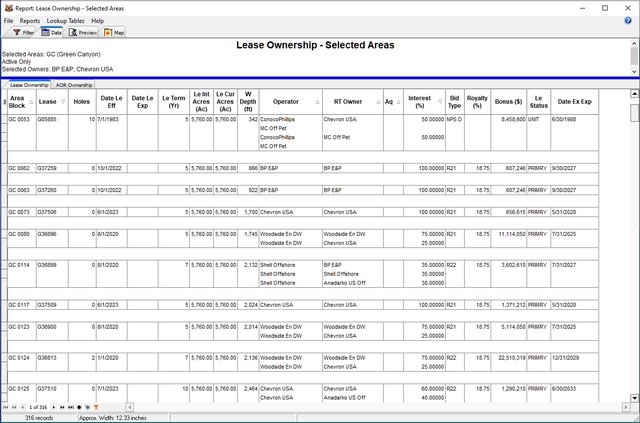Select Area Block cell GC 0114
Image resolution: width=640 pixels, height=423 pixels.
pyautogui.click(x=22, y=265)
